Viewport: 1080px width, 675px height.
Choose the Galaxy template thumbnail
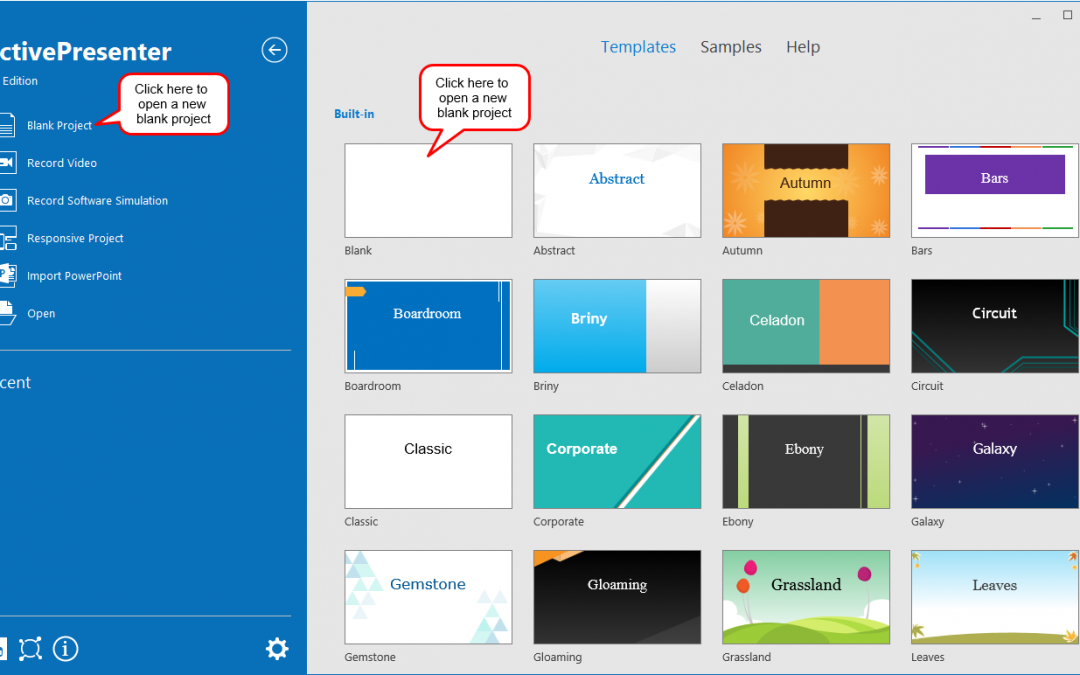pyautogui.click(x=994, y=461)
